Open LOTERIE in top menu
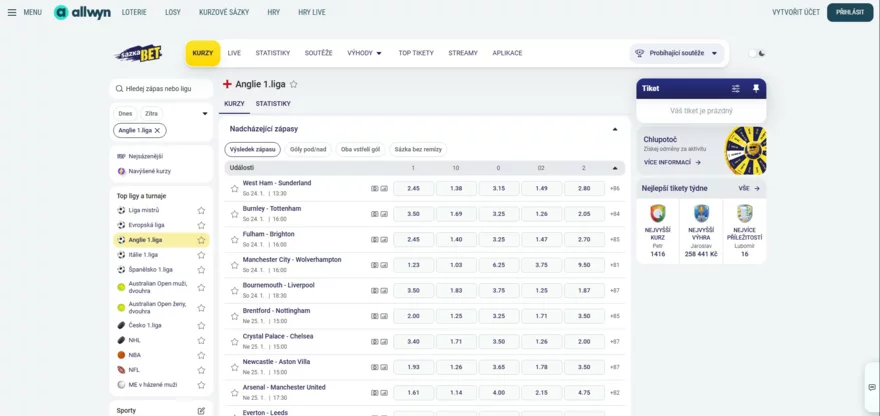The width and height of the screenshot is (880, 416). click(x=134, y=12)
